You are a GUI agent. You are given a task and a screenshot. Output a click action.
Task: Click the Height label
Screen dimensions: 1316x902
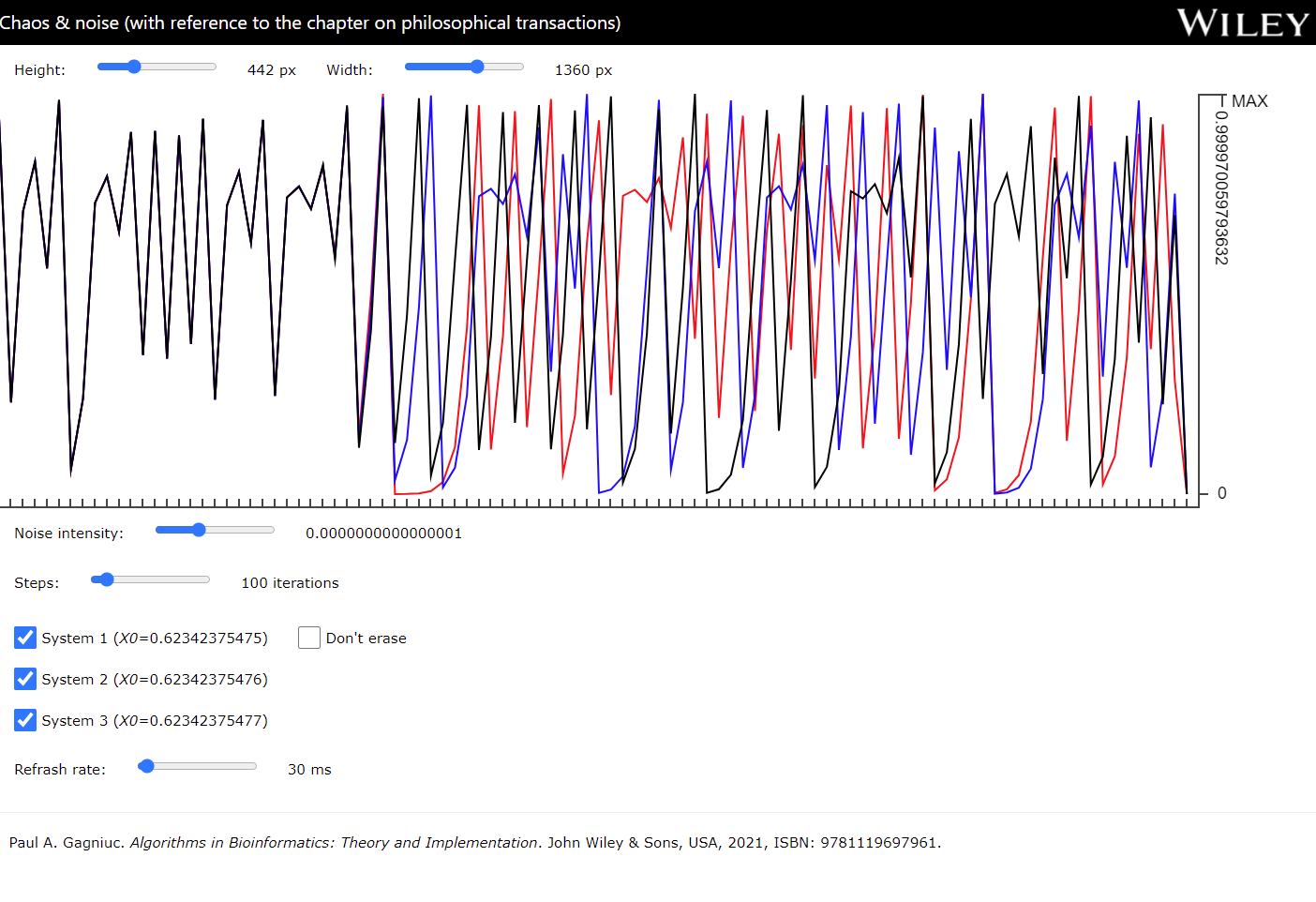[39, 70]
